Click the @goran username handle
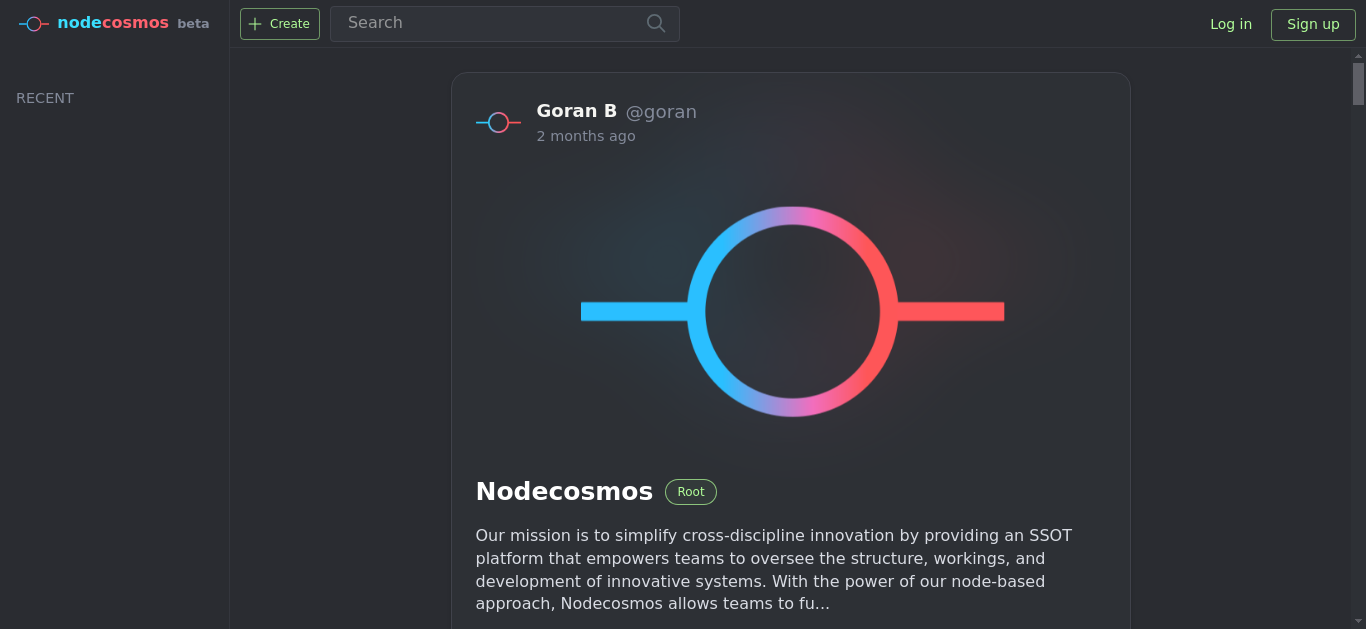1366x629 pixels. click(x=661, y=112)
